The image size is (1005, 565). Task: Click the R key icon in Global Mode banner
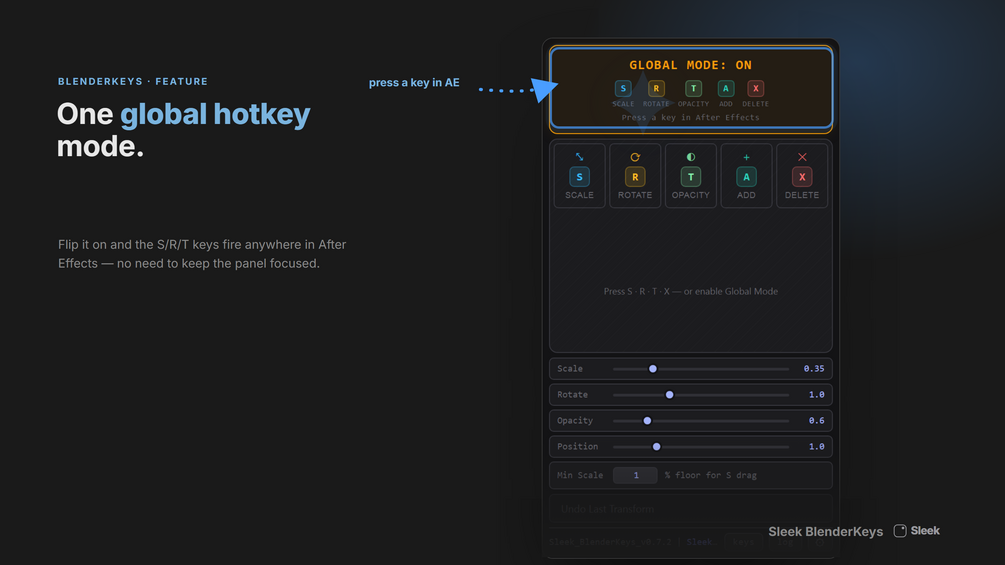[656, 88]
